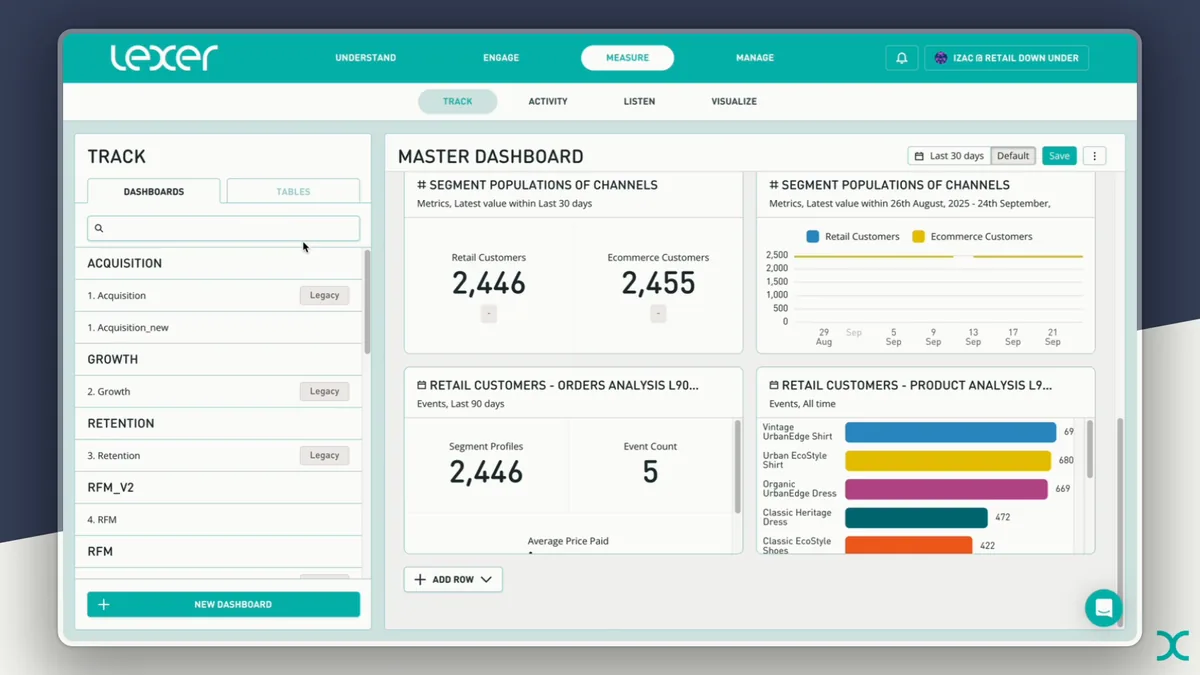Open the Manage menu
1200x675 pixels.
(755, 58)
